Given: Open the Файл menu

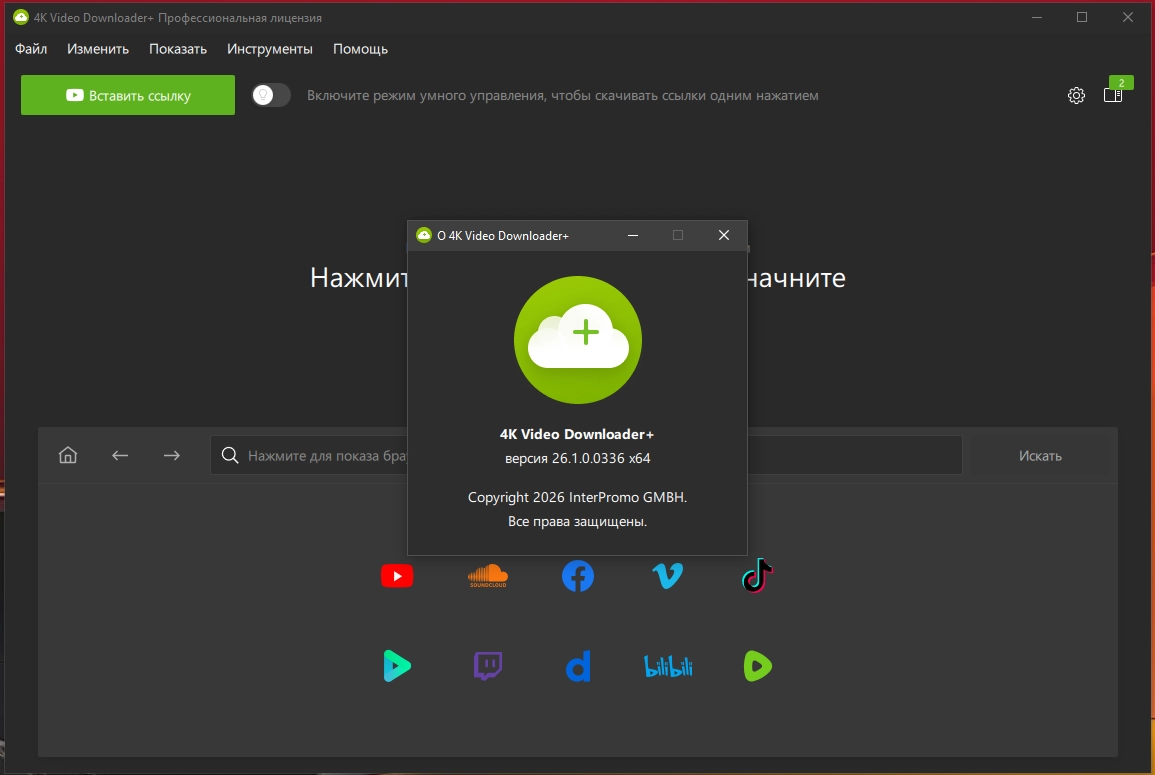Looking at the screenshot, I should [x=31, y=49].
